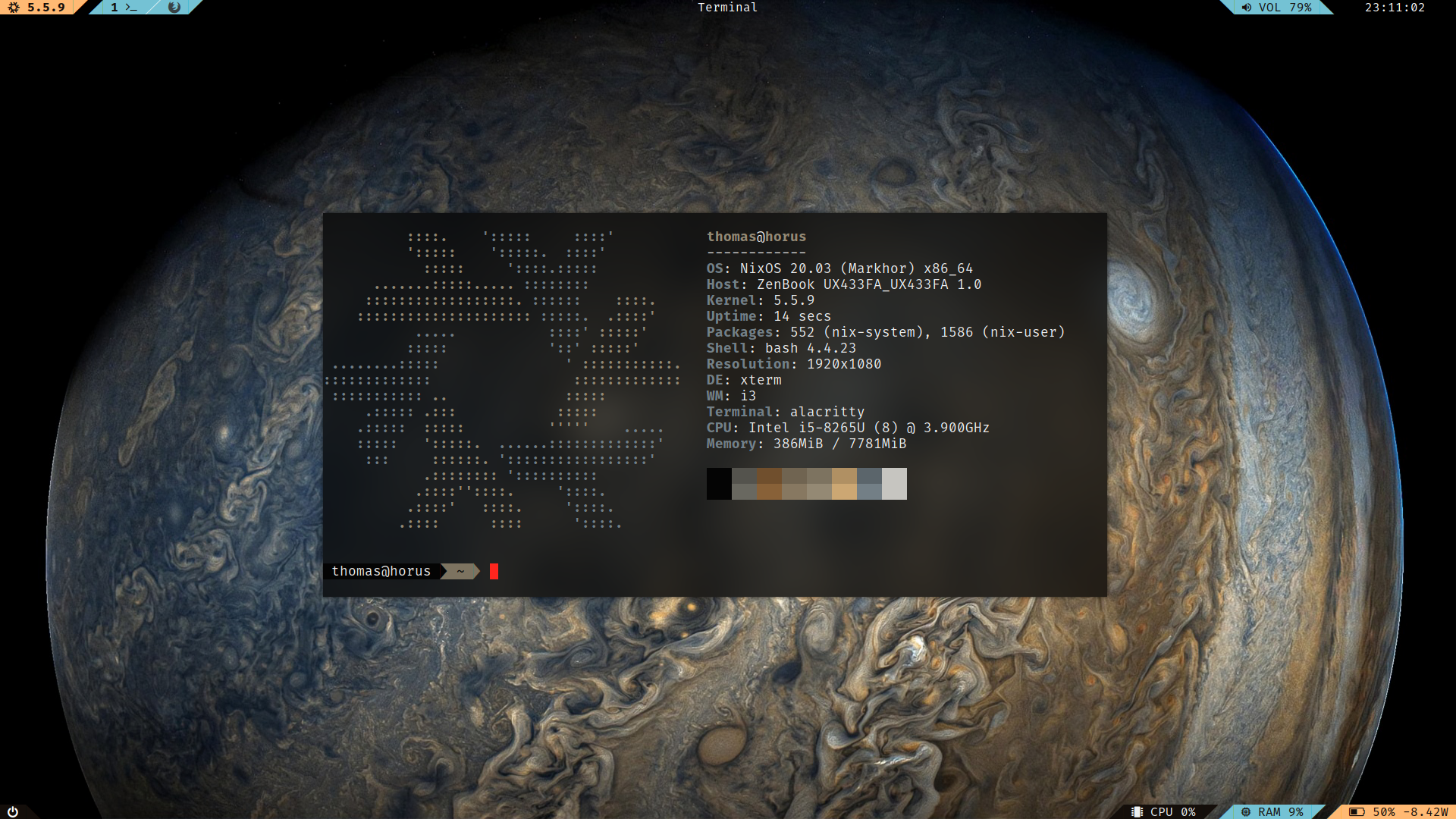Image resolution: width=1456 pixels, height=819 pixels.
Task: Click the clock showing 23:11:02
Action: click(x=1395, y=8)
